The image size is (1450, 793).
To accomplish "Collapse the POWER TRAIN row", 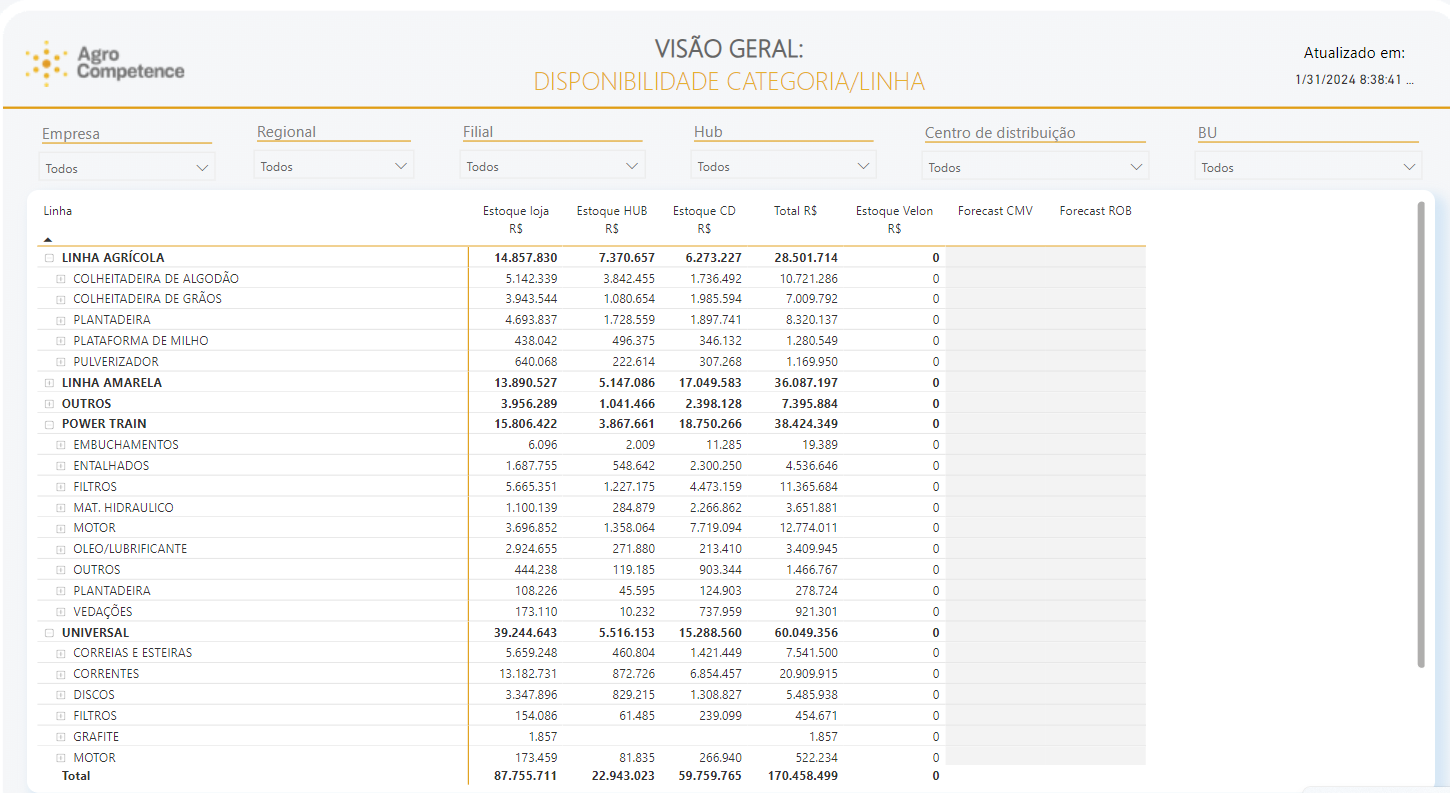I will point(49,424).
